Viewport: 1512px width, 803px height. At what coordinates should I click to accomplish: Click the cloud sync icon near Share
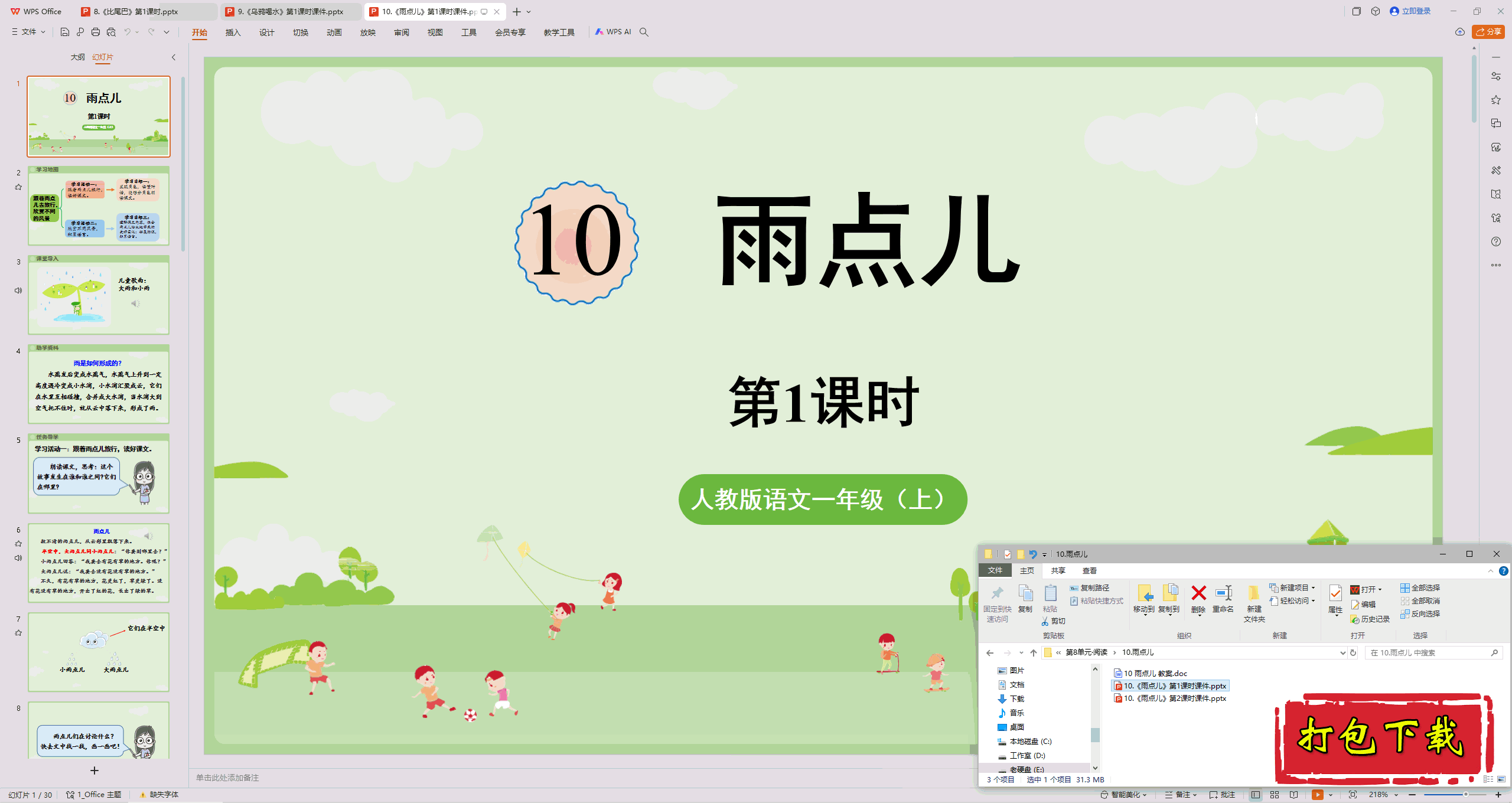pyautogui.click(x=1460, y=32)
